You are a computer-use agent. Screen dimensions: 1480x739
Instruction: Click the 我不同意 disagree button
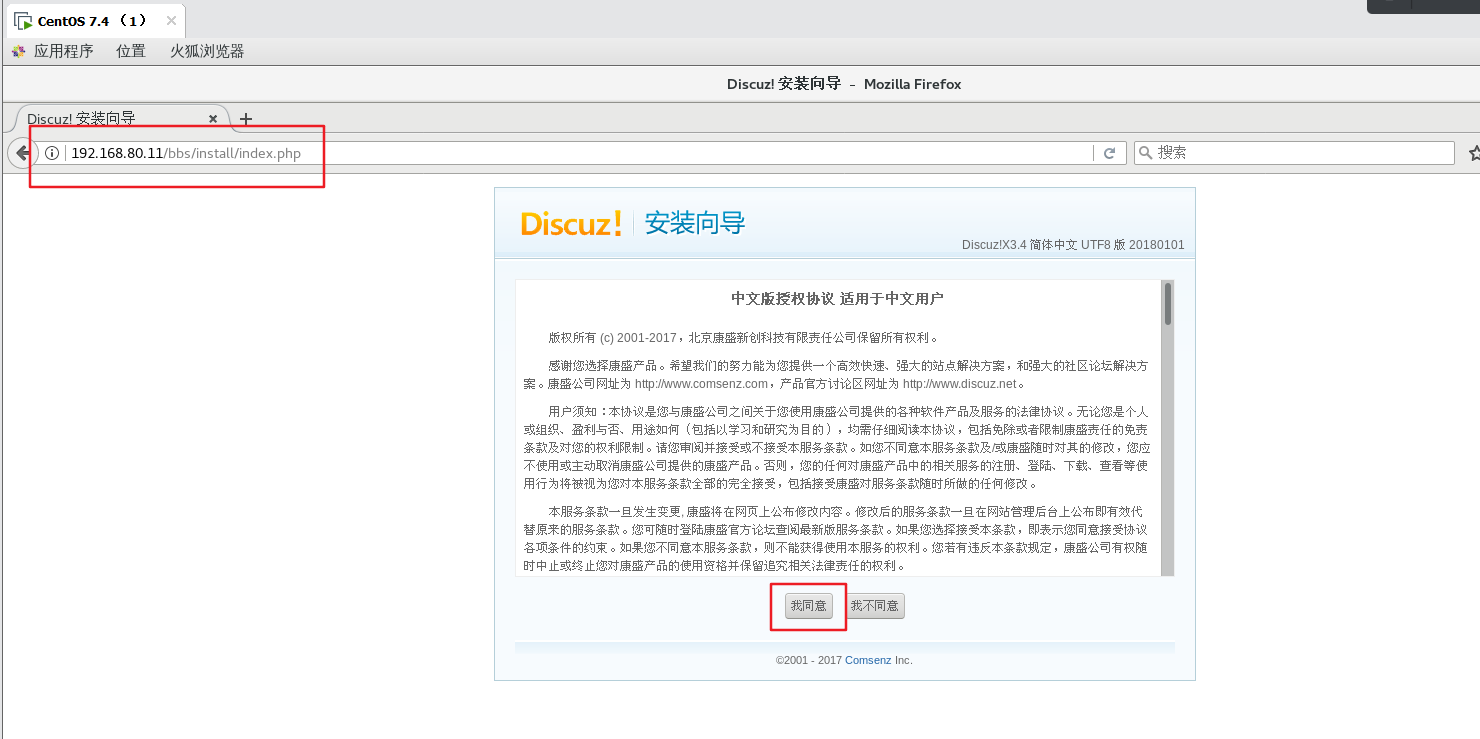click(x=874, y=606)
